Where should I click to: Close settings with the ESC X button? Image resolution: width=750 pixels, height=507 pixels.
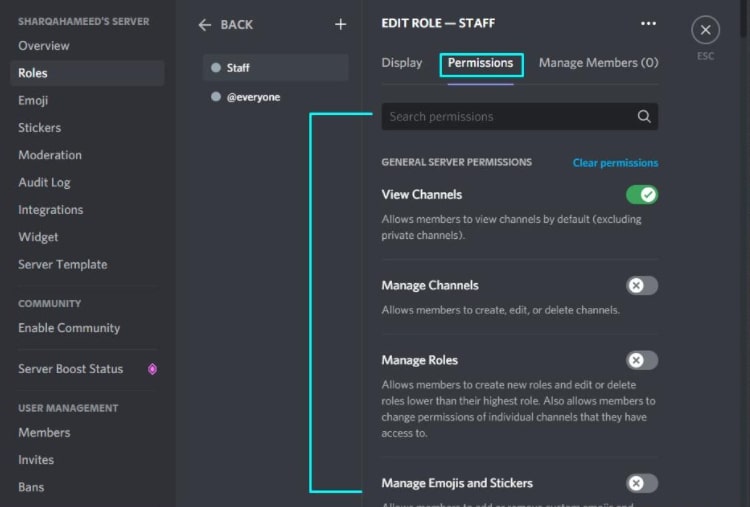click(x=705, y=30)
